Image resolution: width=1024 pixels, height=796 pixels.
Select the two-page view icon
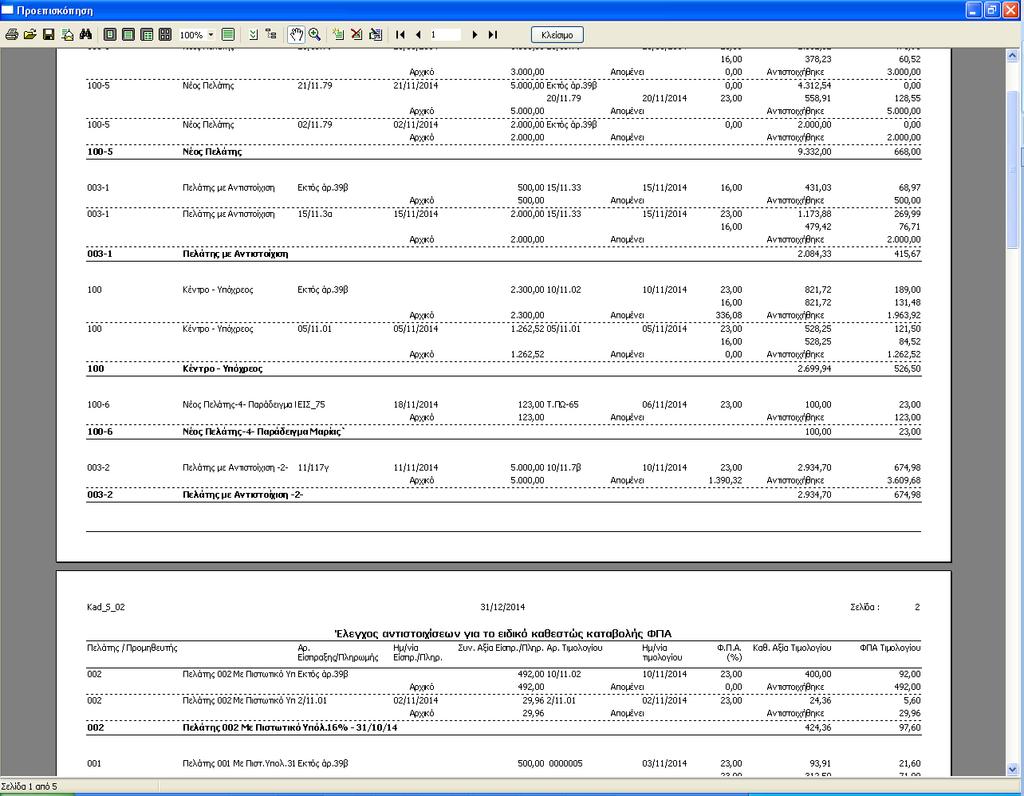tap(147, 35)
